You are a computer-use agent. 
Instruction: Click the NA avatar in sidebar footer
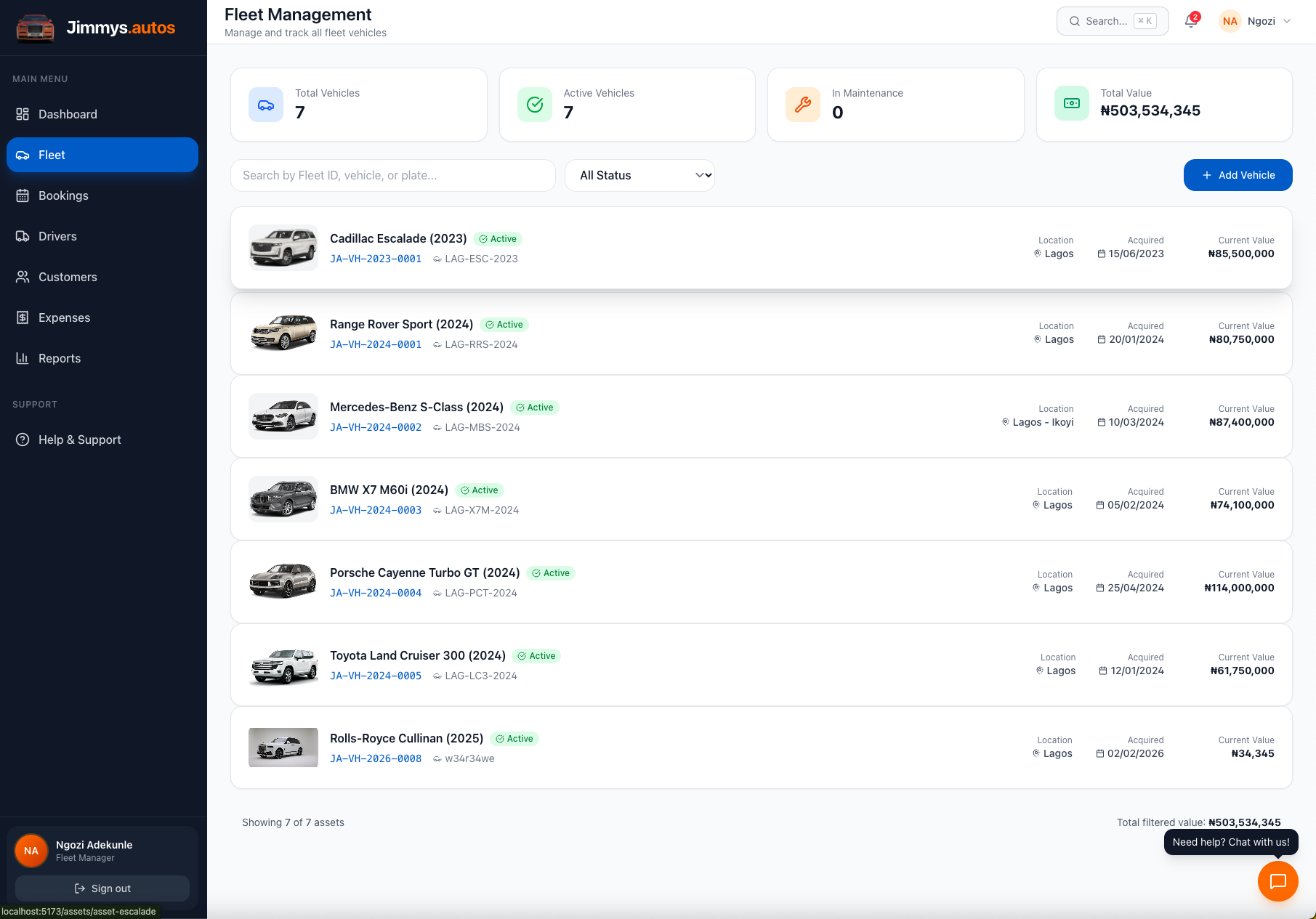(31, 851)
